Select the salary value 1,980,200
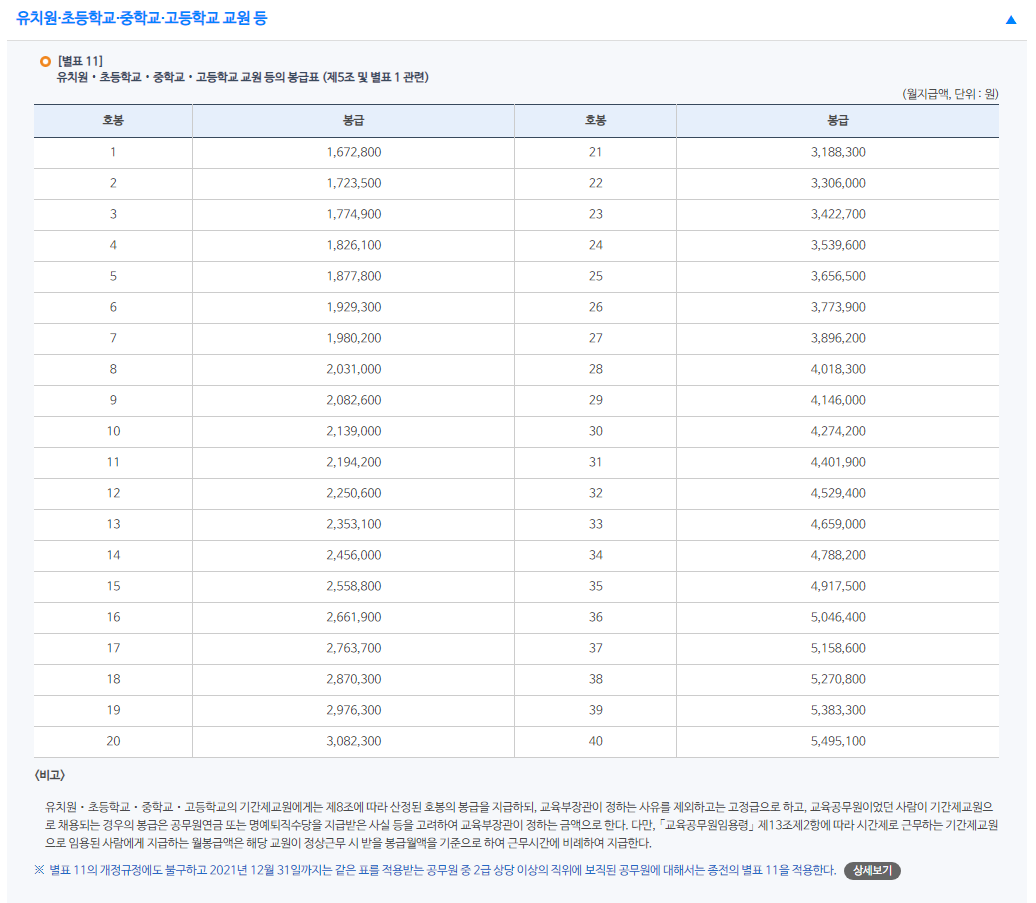Image resolution: width=1036 pixels, height=903 pixels. click(x=353, y=338)
